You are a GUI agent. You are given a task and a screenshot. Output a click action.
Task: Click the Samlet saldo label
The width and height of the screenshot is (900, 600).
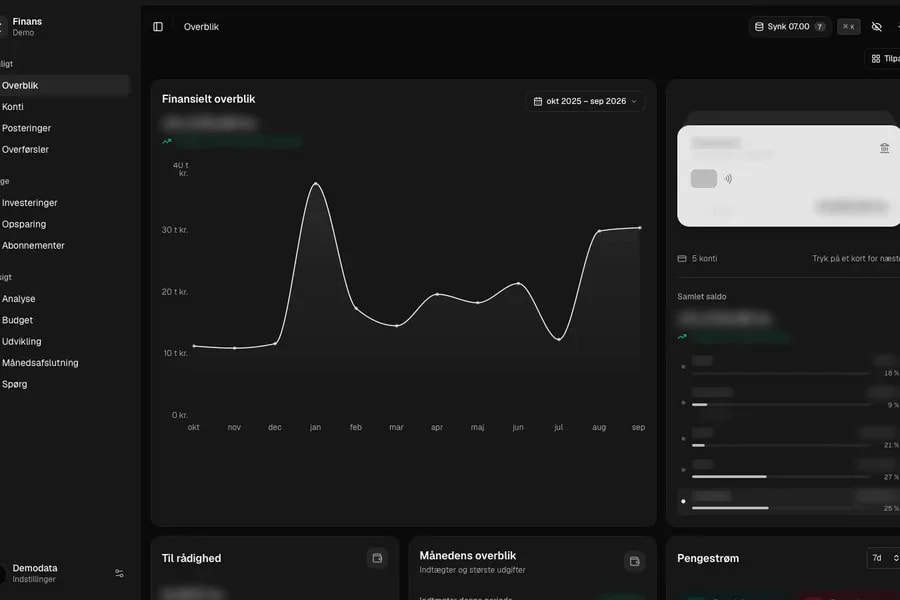tap(701, 296)
